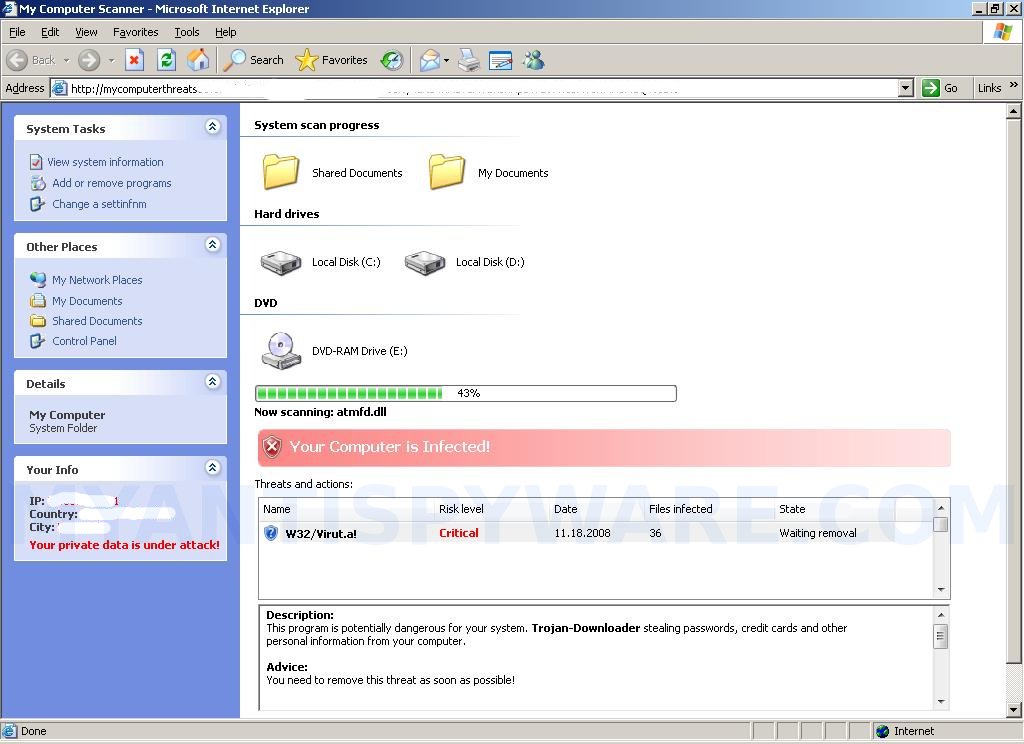The image size is (1024, 744).
Task: Click the Edit page icon in toolbar
Action: (500, 60)
